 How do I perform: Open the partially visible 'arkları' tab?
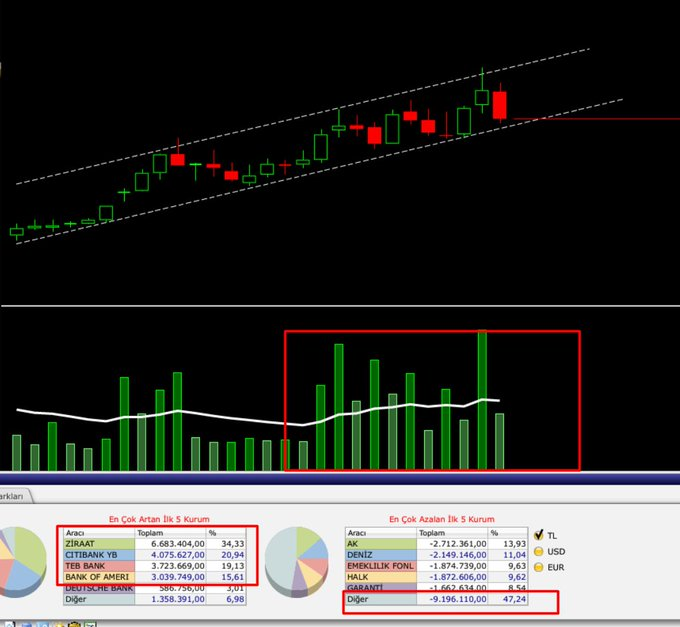coord(15,496)
